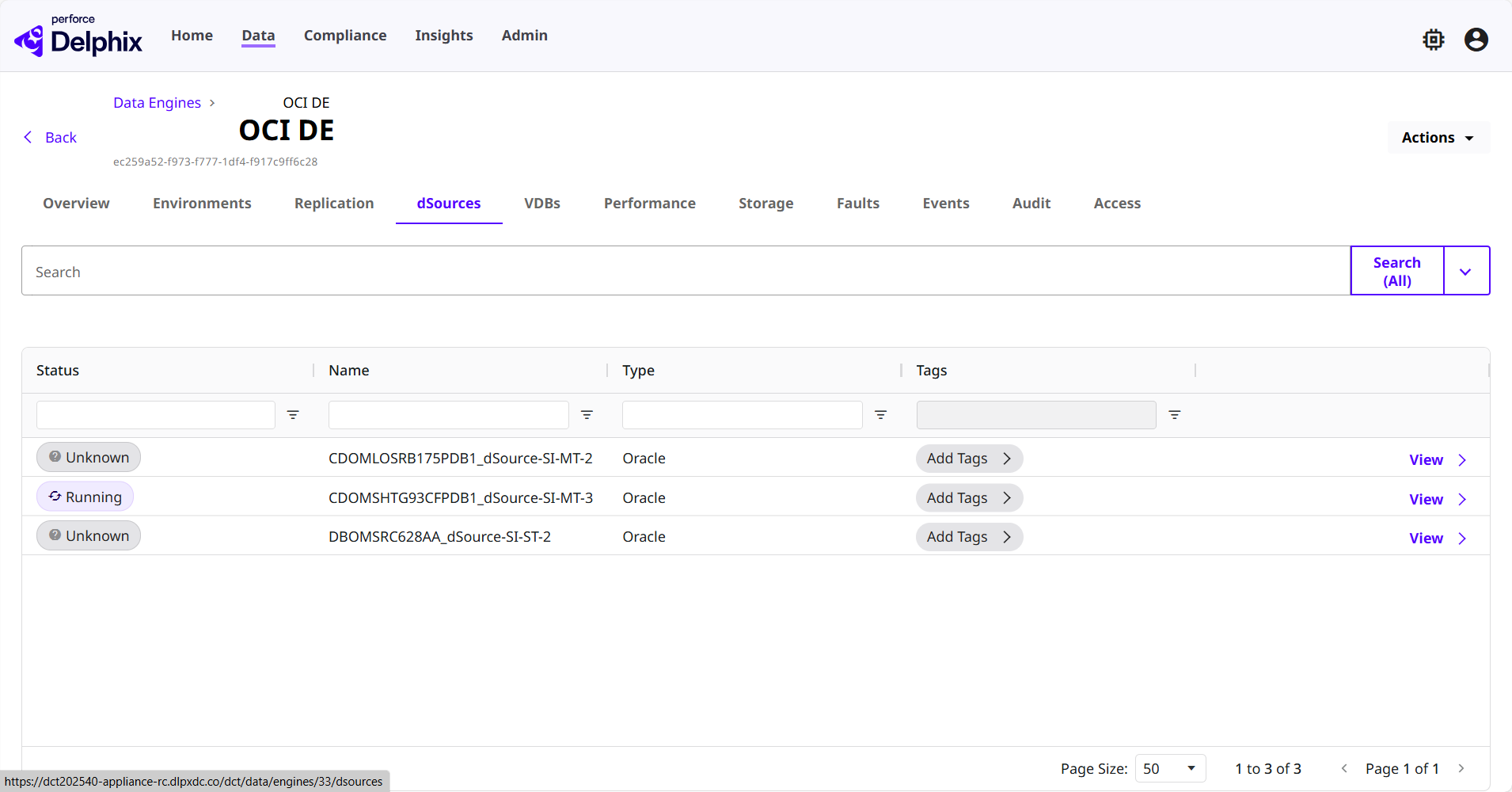This screenshot has width=1512, height=792.
Task: Open search scope dropdown arrow
Action: 1466,271
